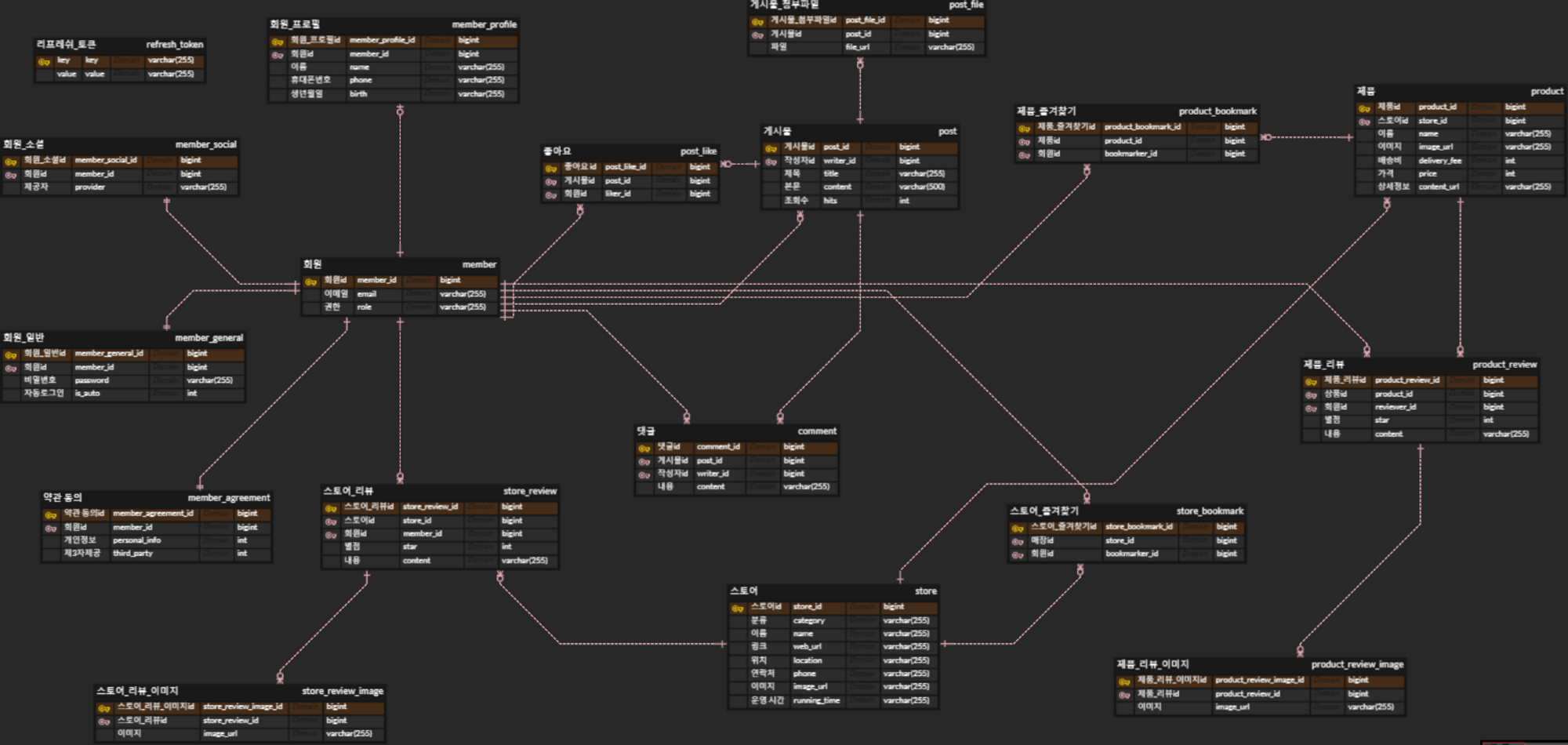Click the foreign key icon on member_social's member_id row

(x=11, y=175)
